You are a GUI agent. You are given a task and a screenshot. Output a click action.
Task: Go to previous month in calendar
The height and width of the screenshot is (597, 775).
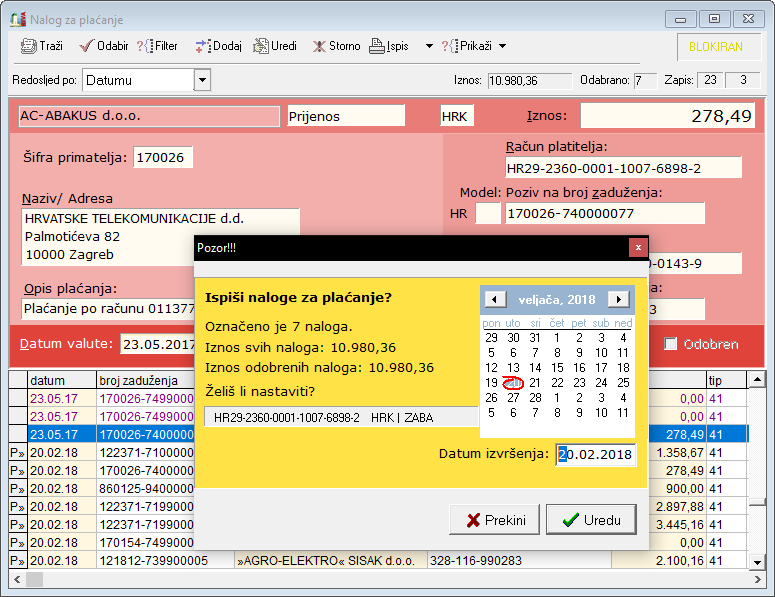(x=493, y=299)
